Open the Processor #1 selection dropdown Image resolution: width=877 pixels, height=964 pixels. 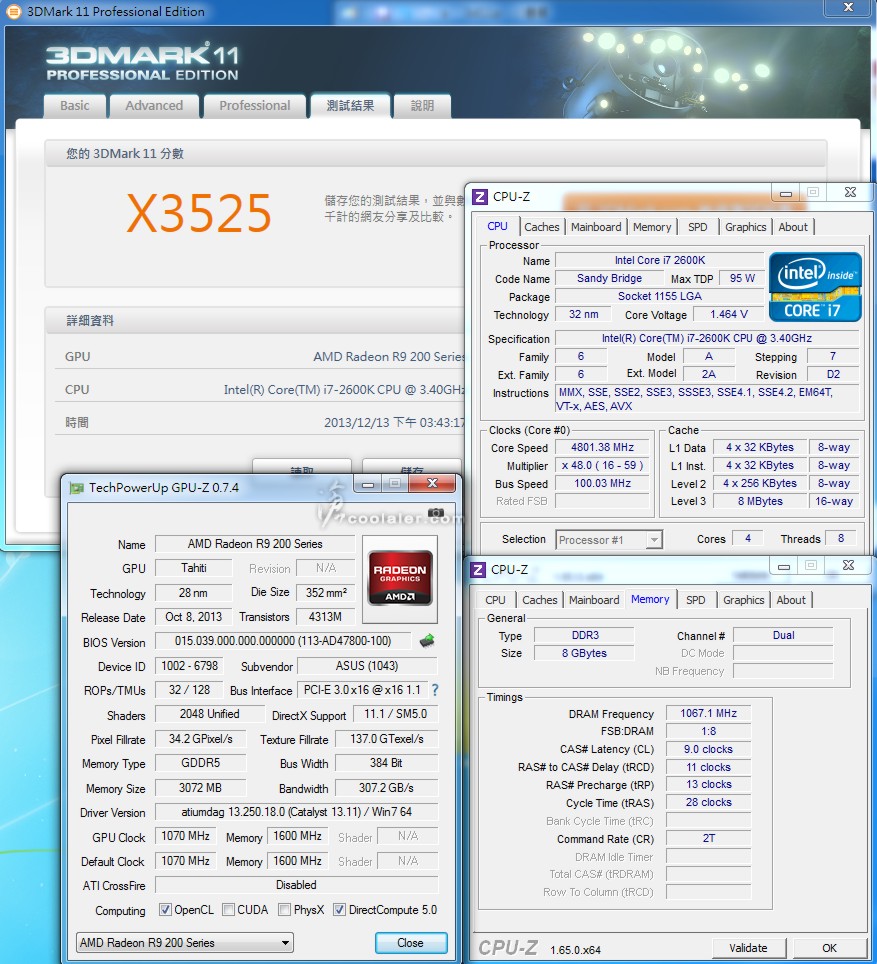[x=609, y=540]
